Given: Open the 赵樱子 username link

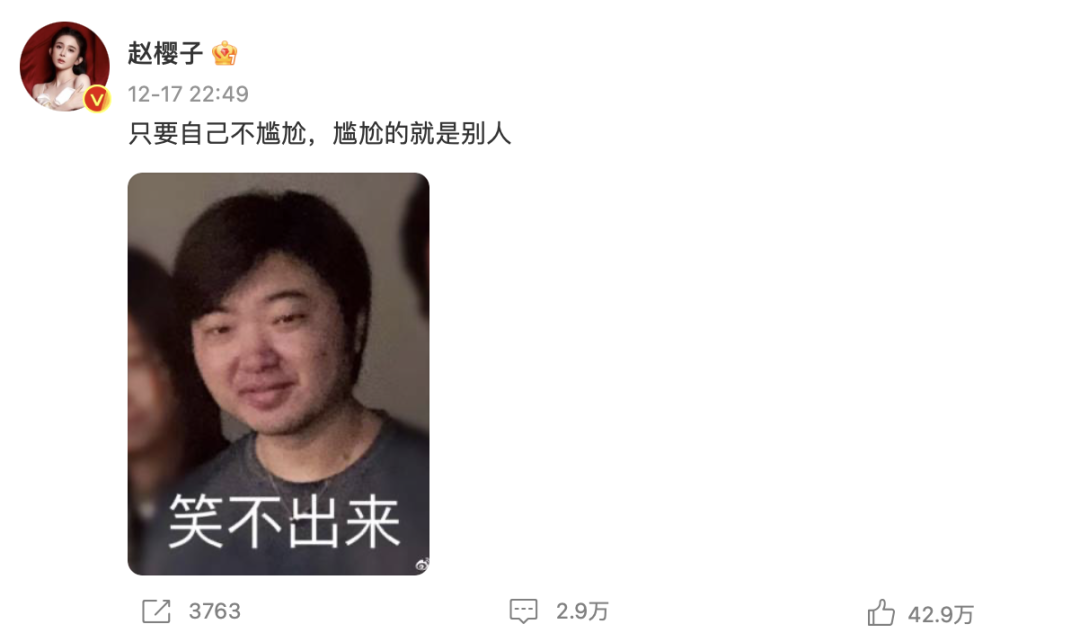Looking at the screenshot, I should [x=165, y=53].
